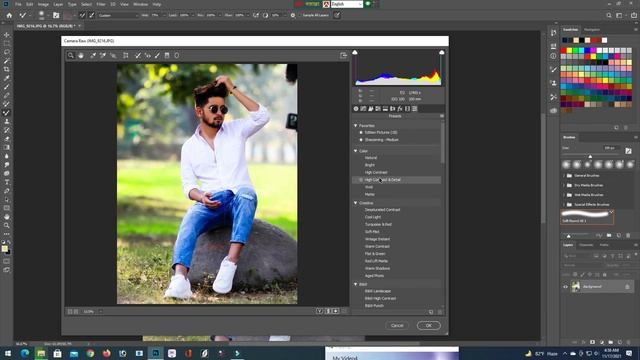The image size is (640, 360).
Task: Collapse the Color preset group
Action: [356, 151]
